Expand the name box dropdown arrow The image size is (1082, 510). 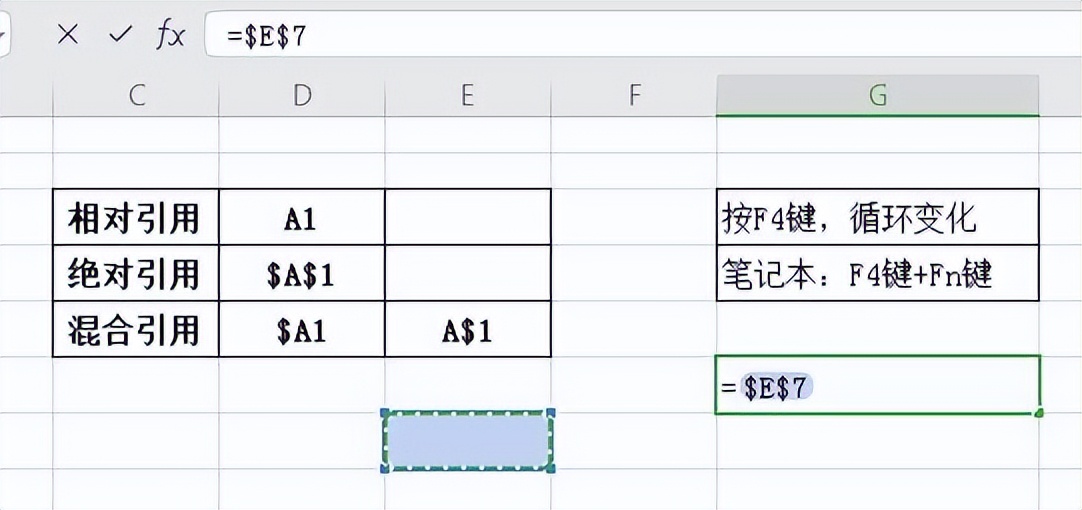pos(3,35)
